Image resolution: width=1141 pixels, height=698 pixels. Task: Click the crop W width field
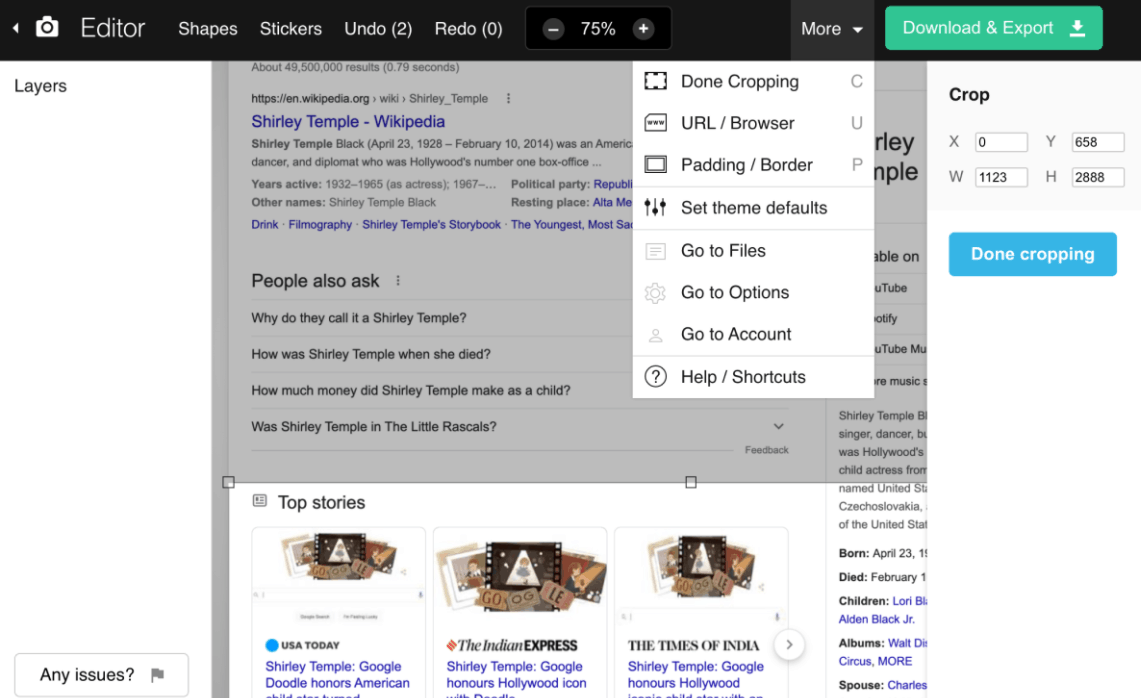pos(1001,177)
